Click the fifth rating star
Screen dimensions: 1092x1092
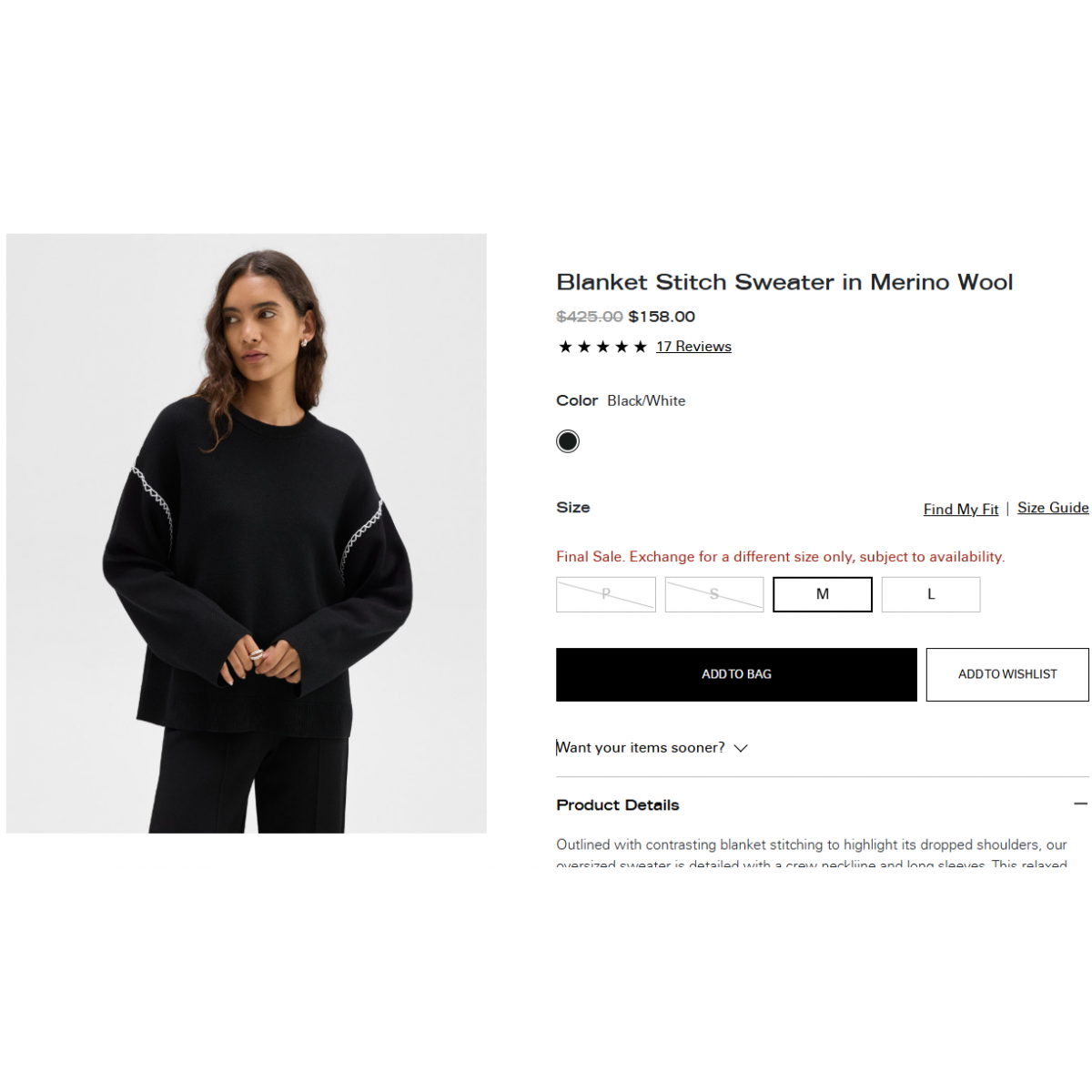[641, 347]
